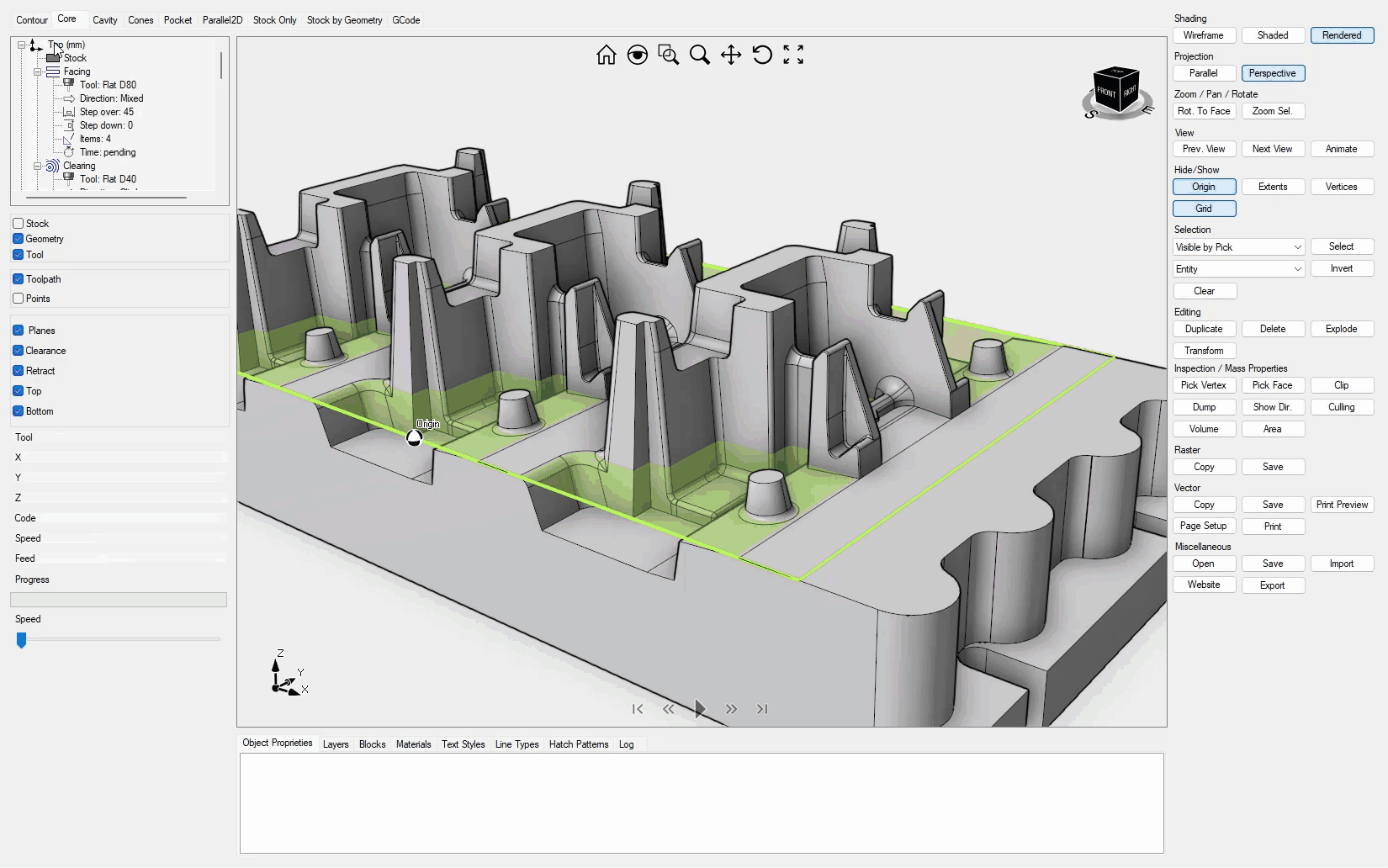This screenshot has width=1388, height=868.
Task: Click the Zoom to fit icon
Action: point(793,56)
